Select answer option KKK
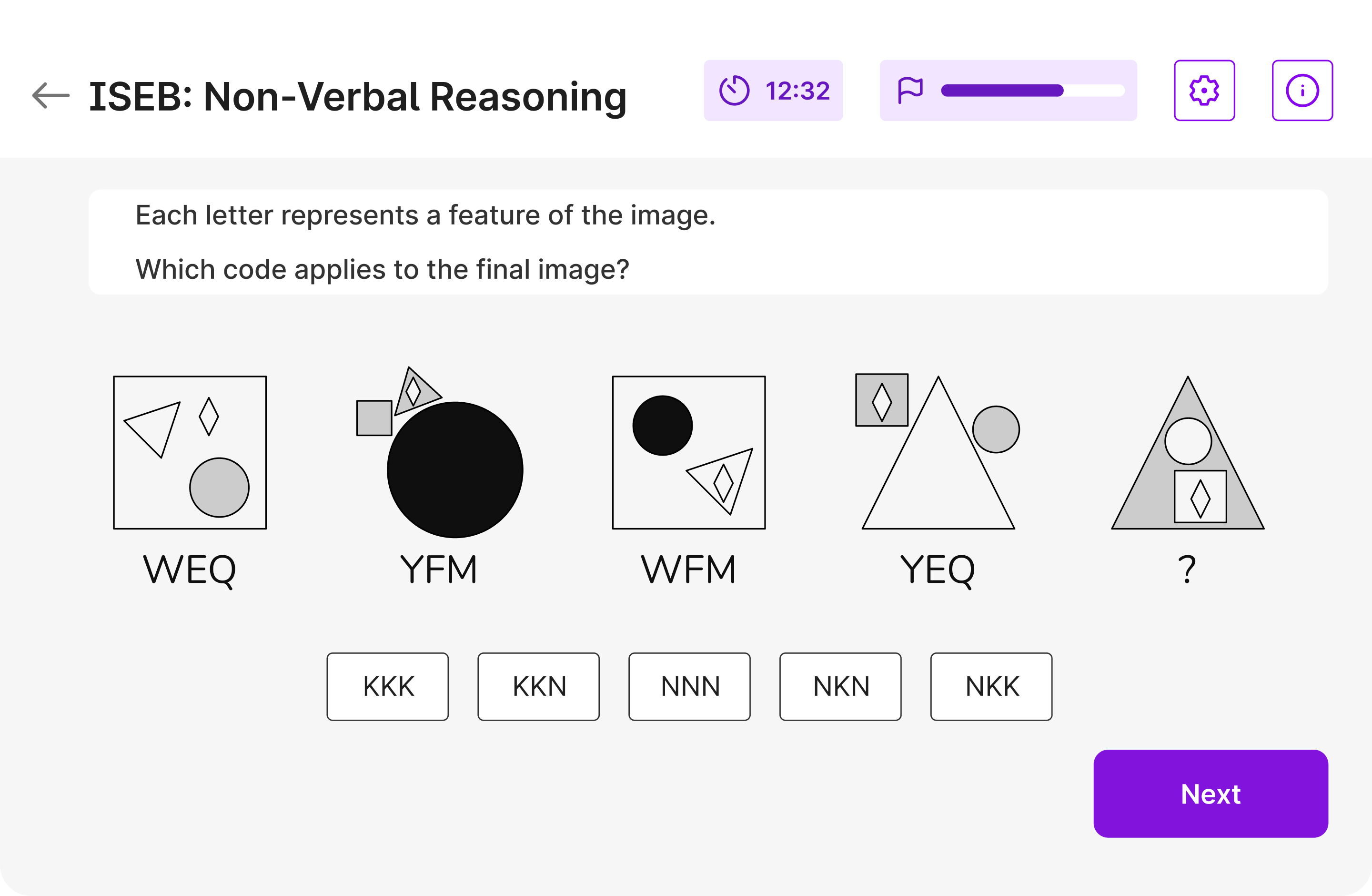The image size is (1372, 896). 387,686
